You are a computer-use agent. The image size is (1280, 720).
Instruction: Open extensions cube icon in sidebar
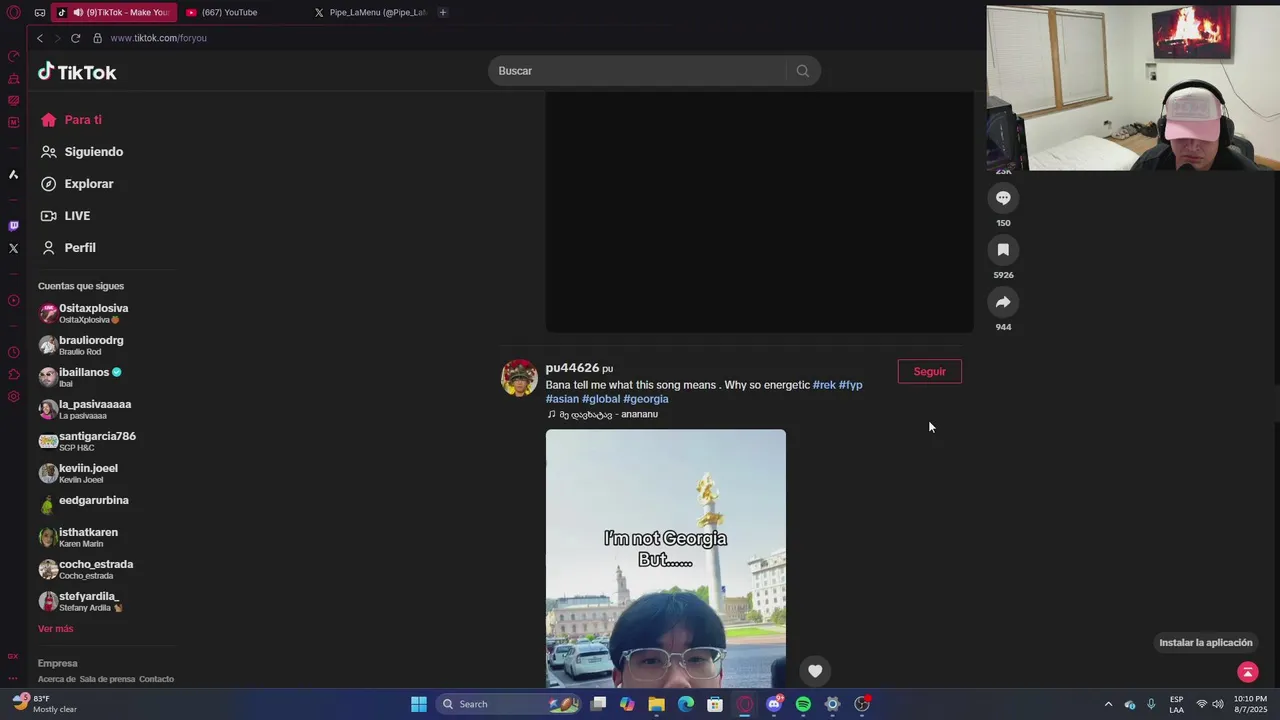13,374
